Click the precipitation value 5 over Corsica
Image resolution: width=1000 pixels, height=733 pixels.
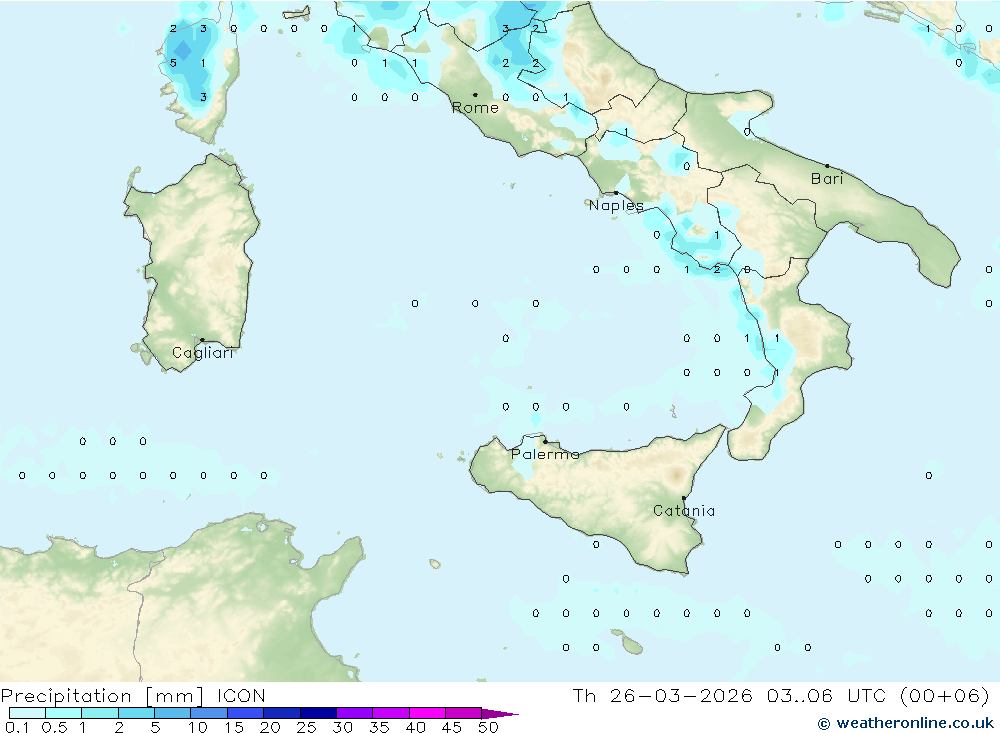(173, 63)
